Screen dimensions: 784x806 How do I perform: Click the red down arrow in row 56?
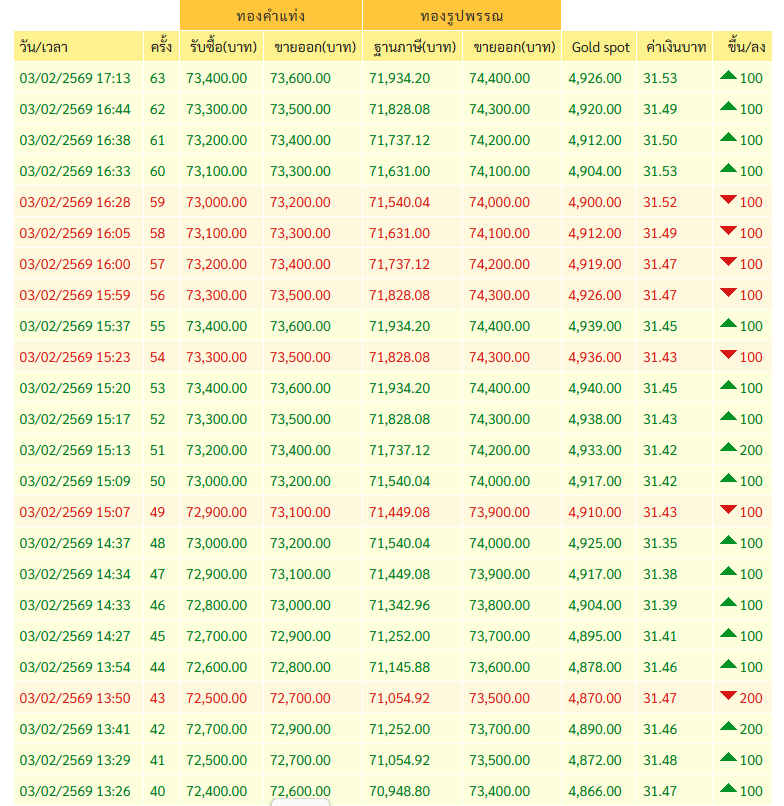click(728, 292)
